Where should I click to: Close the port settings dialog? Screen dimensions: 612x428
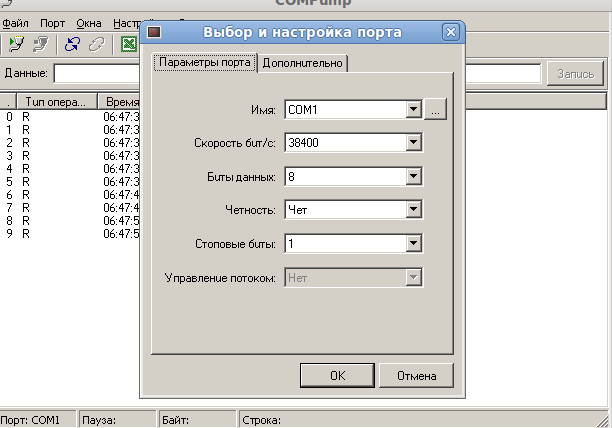pos(450,32)
